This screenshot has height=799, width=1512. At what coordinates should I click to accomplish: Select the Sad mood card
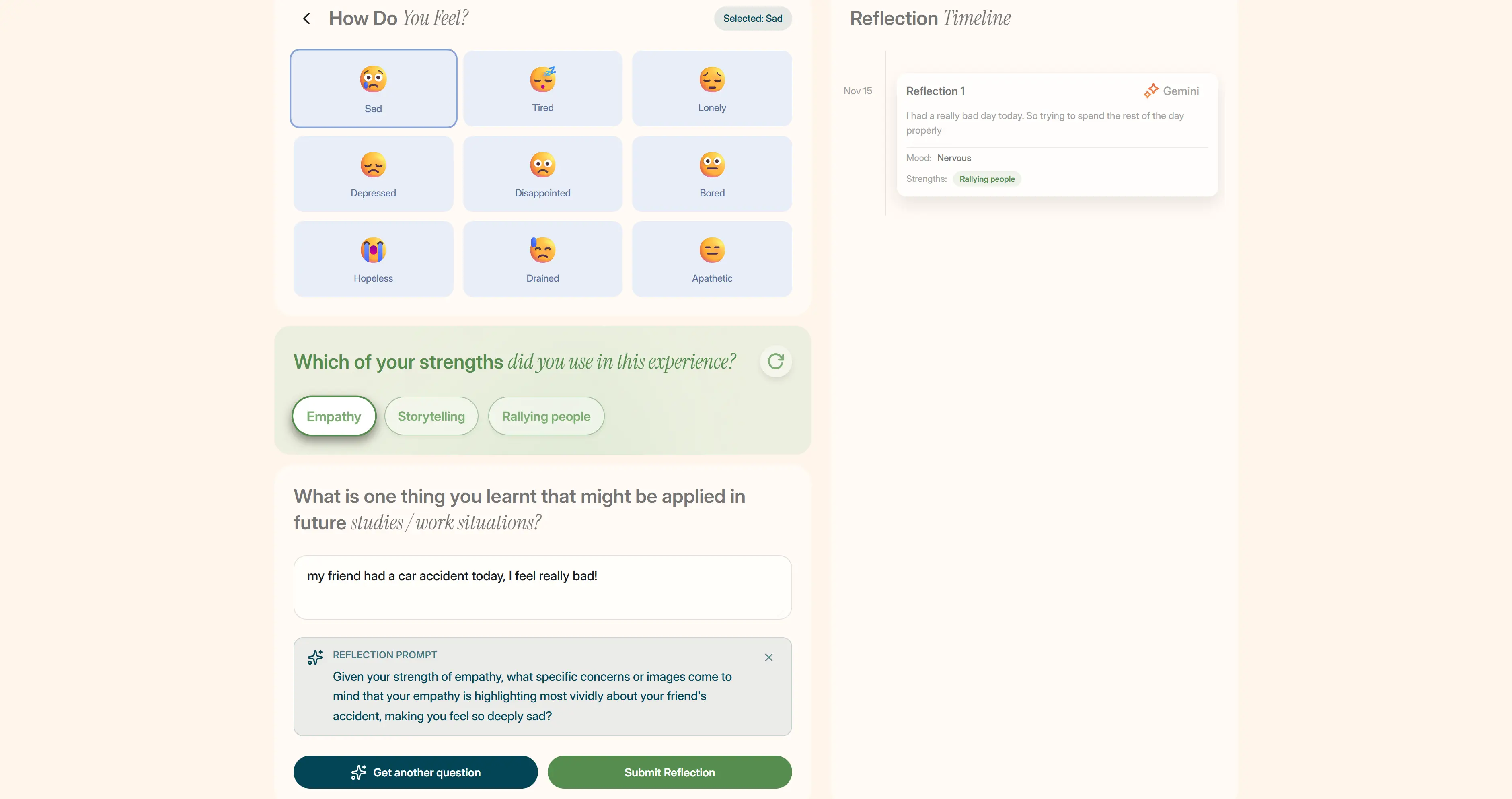point(373,88)
